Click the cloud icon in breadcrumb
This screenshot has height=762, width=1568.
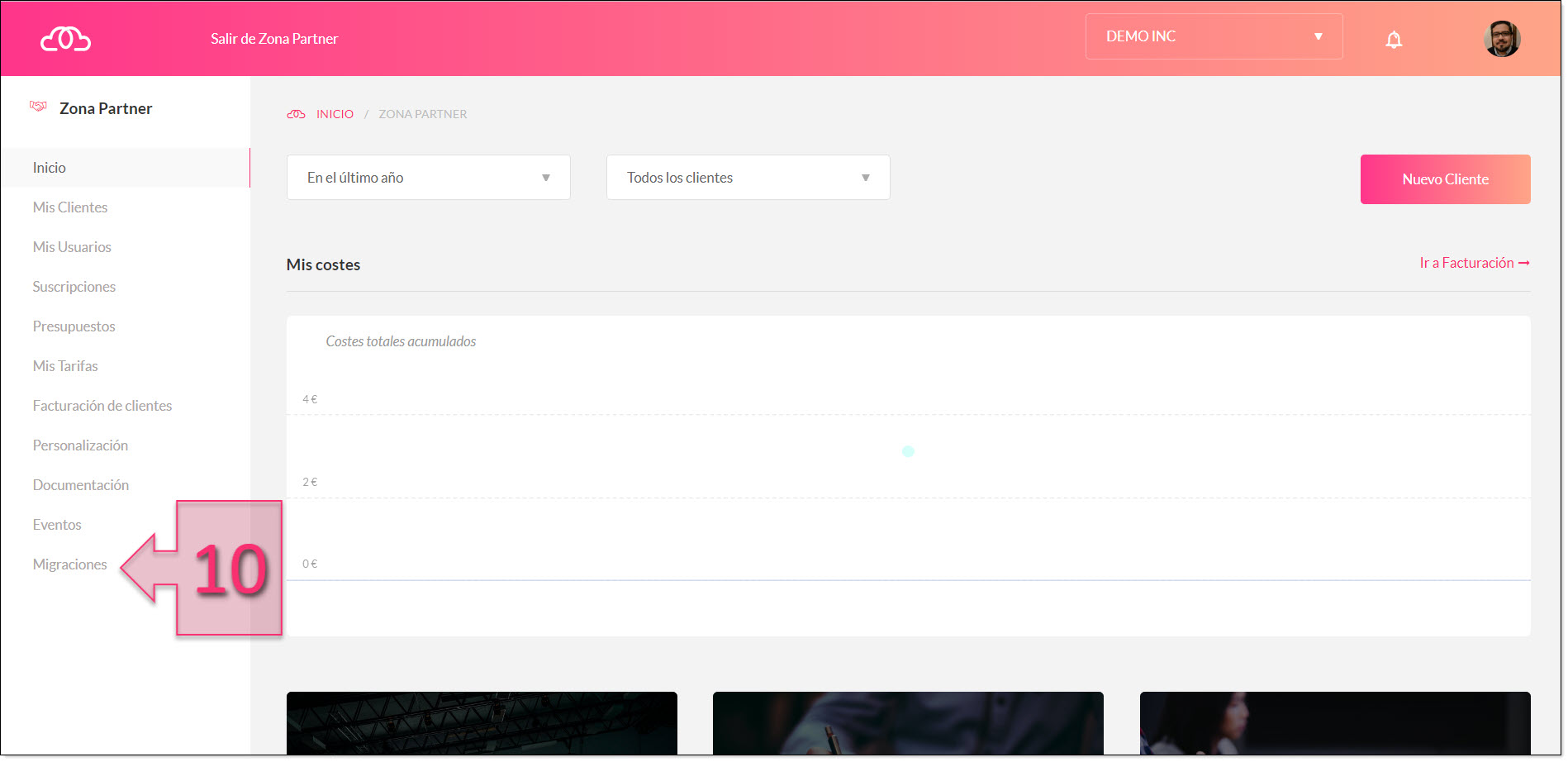tap(296, 114)
